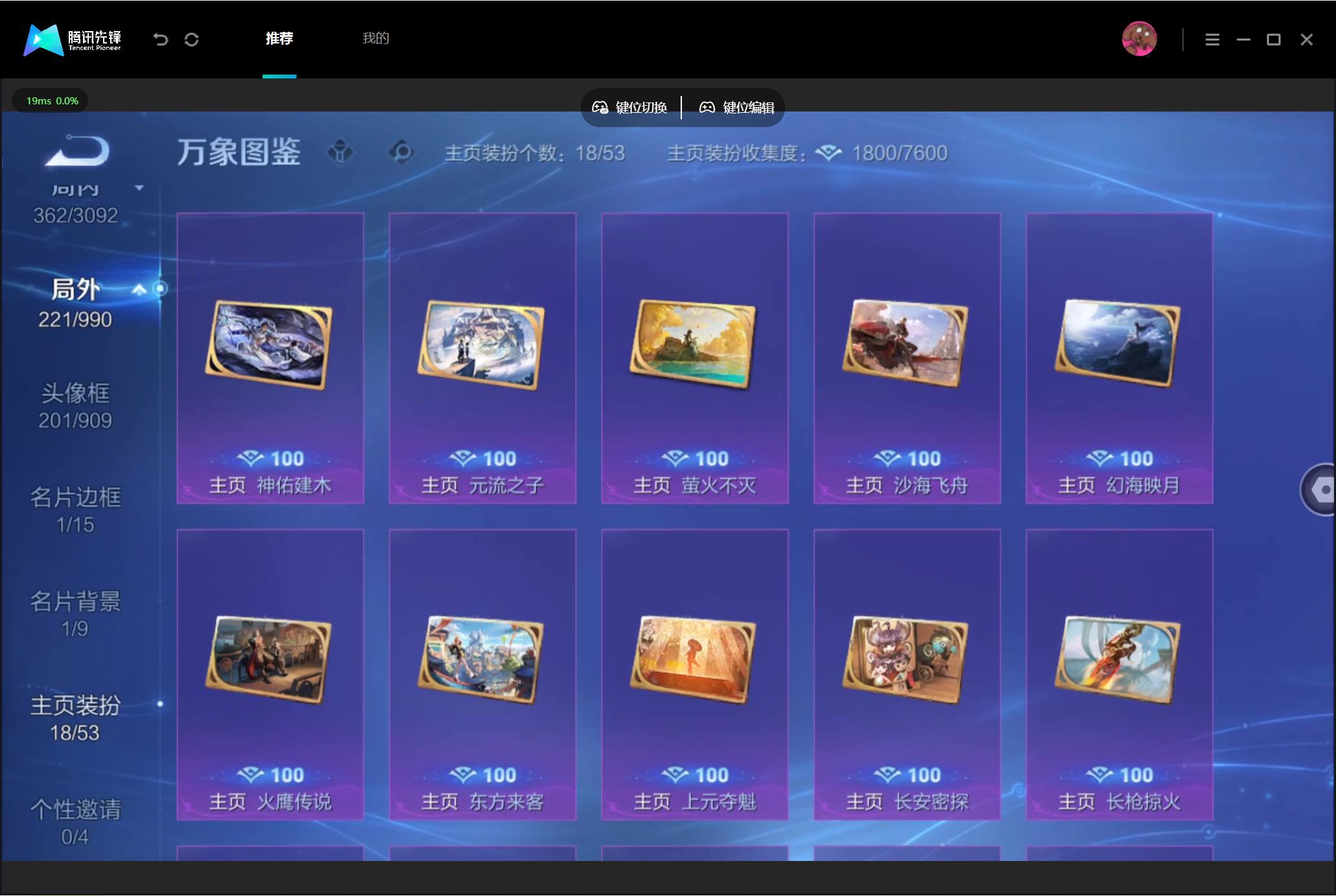Select 名片边框 category in sidebar
This screenshot has height=896, width=1336.
click(75, 510)
